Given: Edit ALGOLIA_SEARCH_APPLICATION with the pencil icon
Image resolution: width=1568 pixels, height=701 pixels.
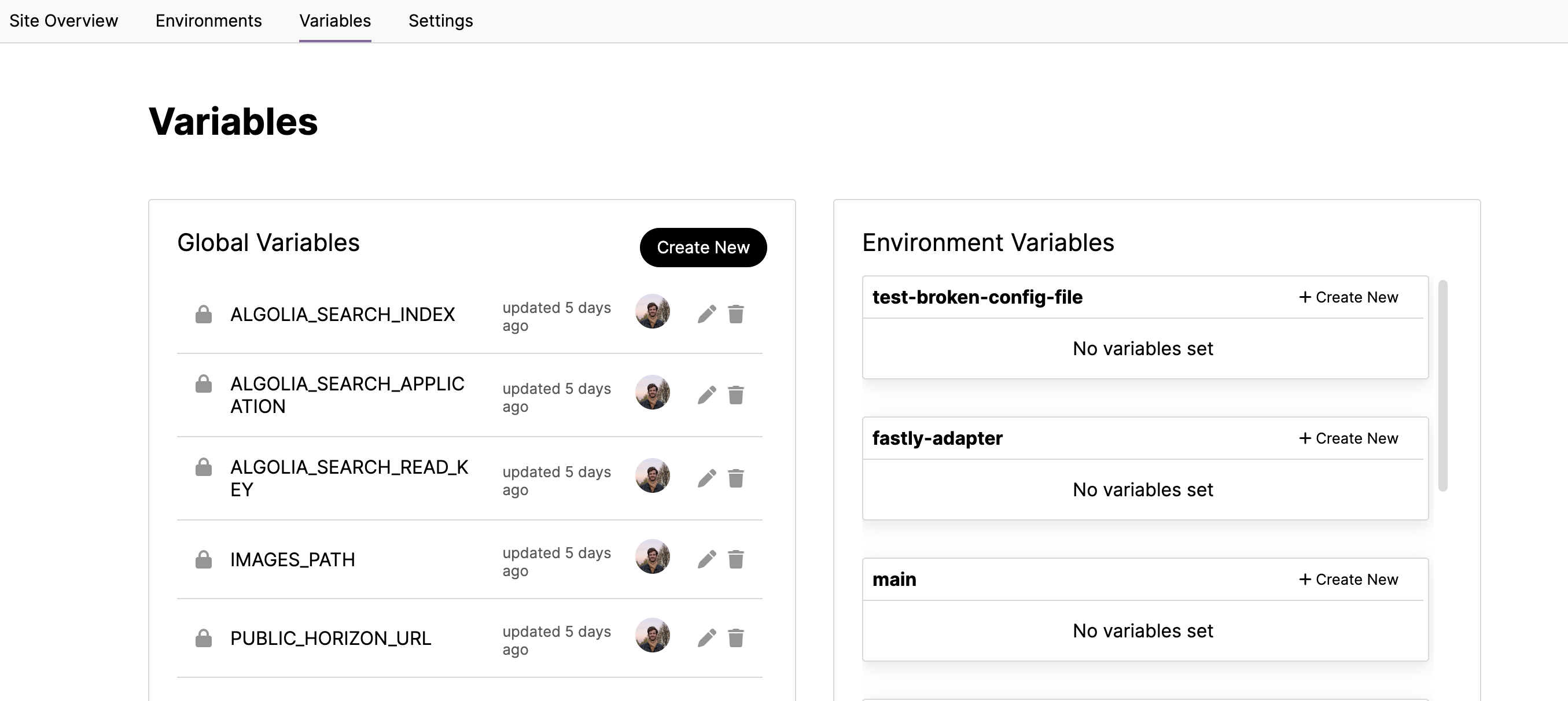Looking at the screenshot, I should (706, 395).
